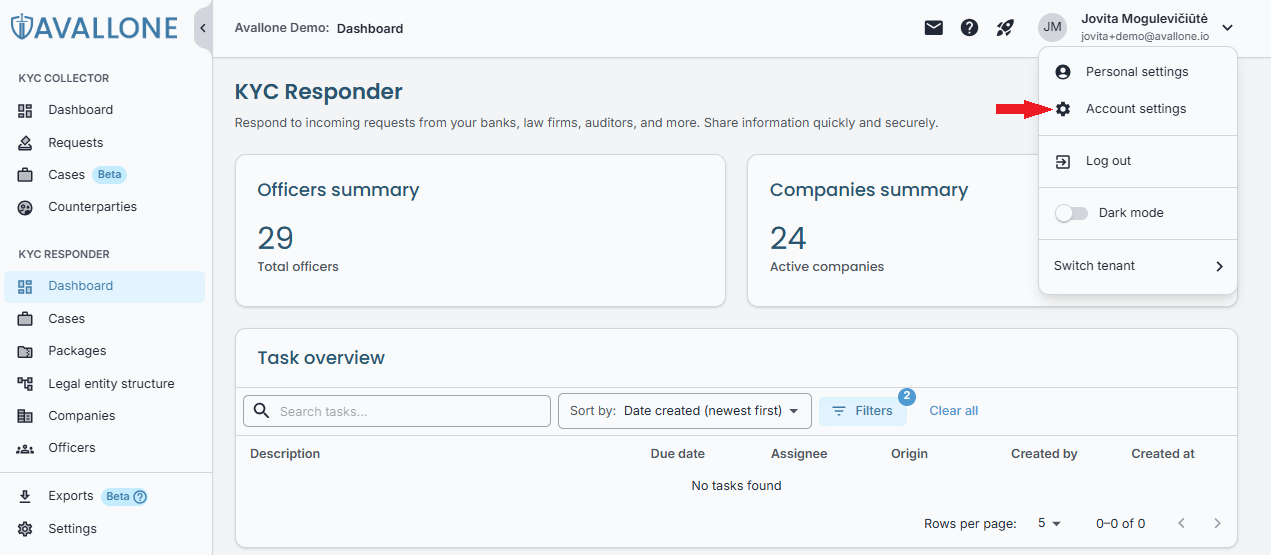Click the JM user avatar

[1052, 28]
